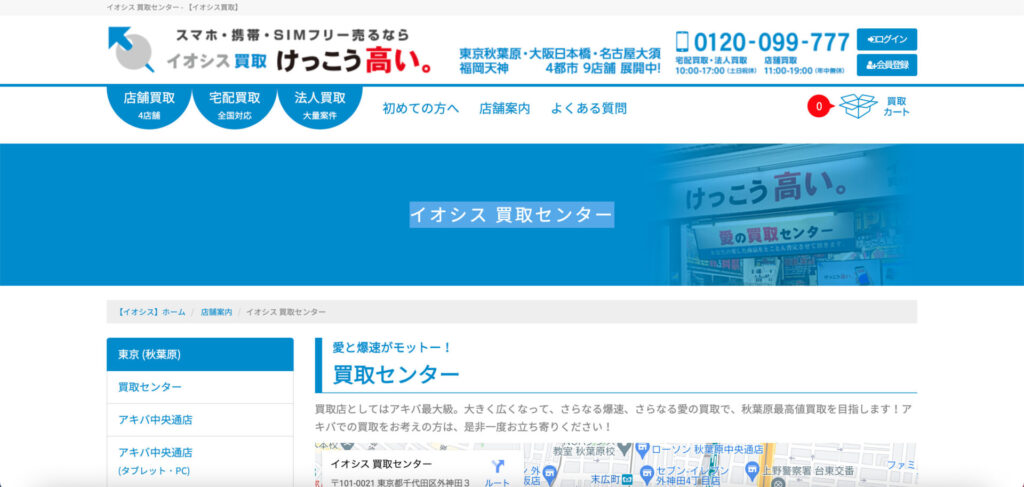Screen dimensions: 1024x487
Task: Click the 0120-099-777 phone number
Action: [771, 42]
